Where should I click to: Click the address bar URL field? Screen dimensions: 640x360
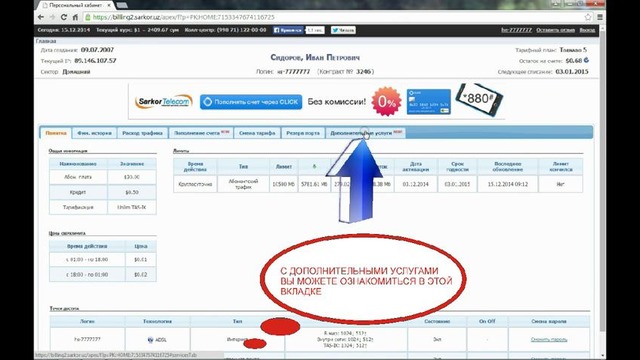pyautogui.click(x=335, y=17)
